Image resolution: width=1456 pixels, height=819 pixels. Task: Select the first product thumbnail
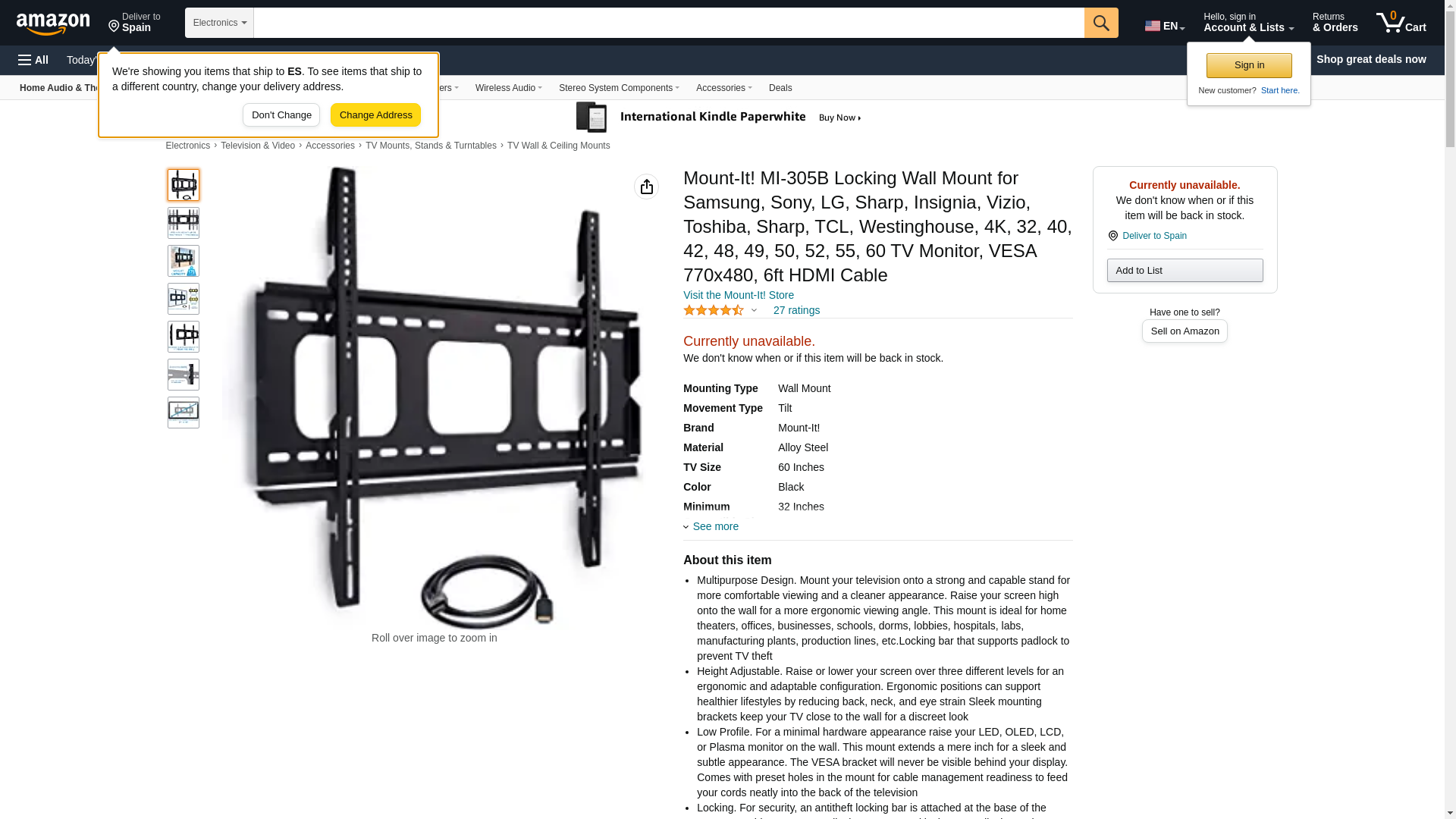[x=184, y=185]
